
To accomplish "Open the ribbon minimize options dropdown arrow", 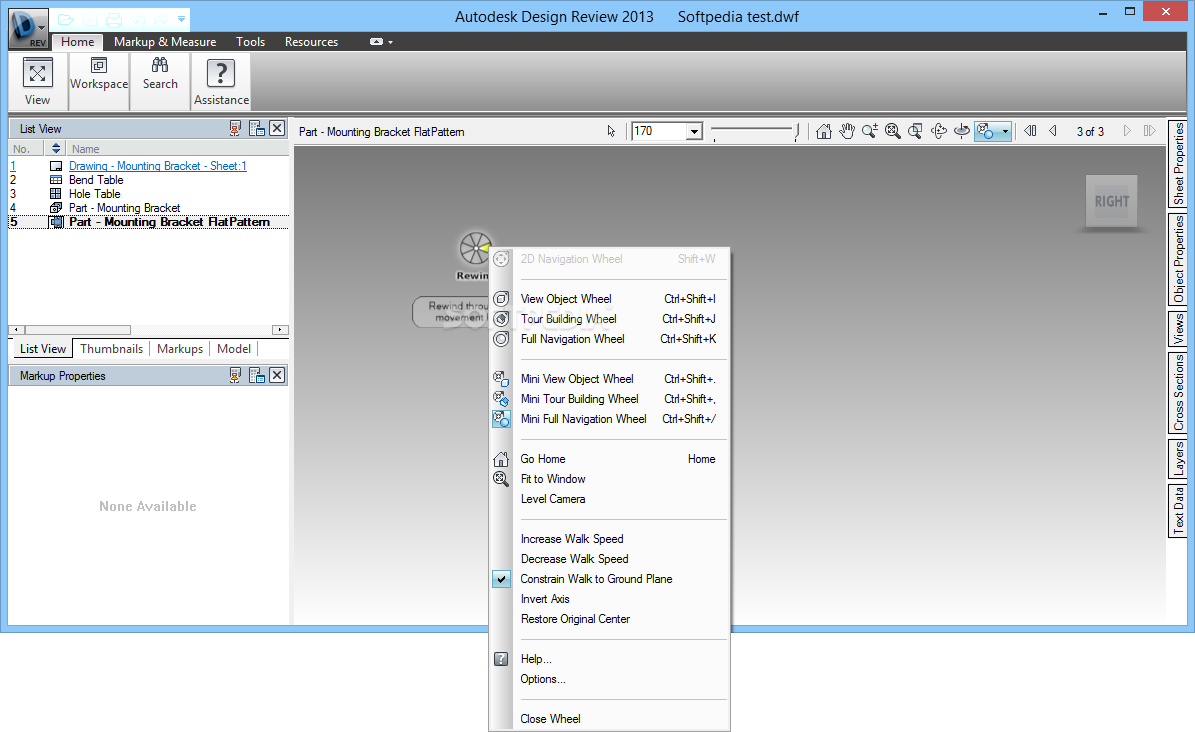I will pos(390,42).
